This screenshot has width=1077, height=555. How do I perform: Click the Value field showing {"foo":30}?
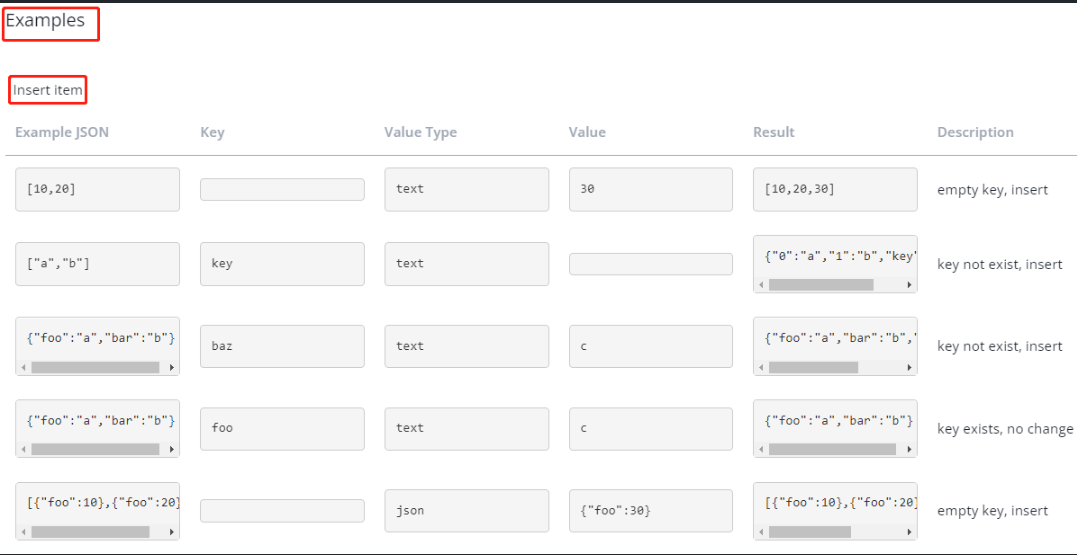tap(650, 510)
